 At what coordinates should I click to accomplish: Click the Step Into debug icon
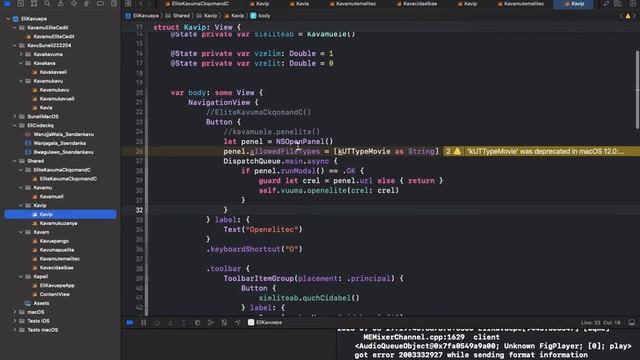click(x=171, y=322)
